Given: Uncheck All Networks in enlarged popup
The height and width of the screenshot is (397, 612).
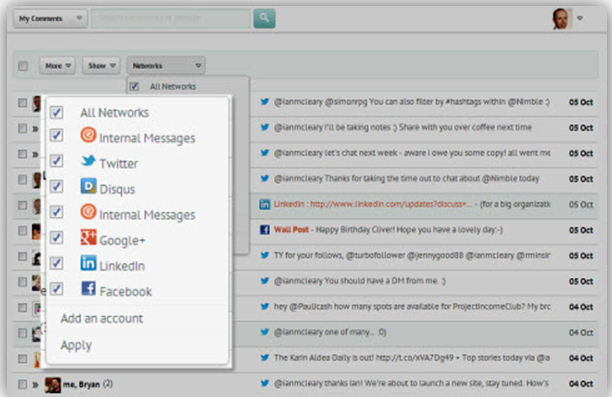Looking at the screenshot, I should pos(57,112).
